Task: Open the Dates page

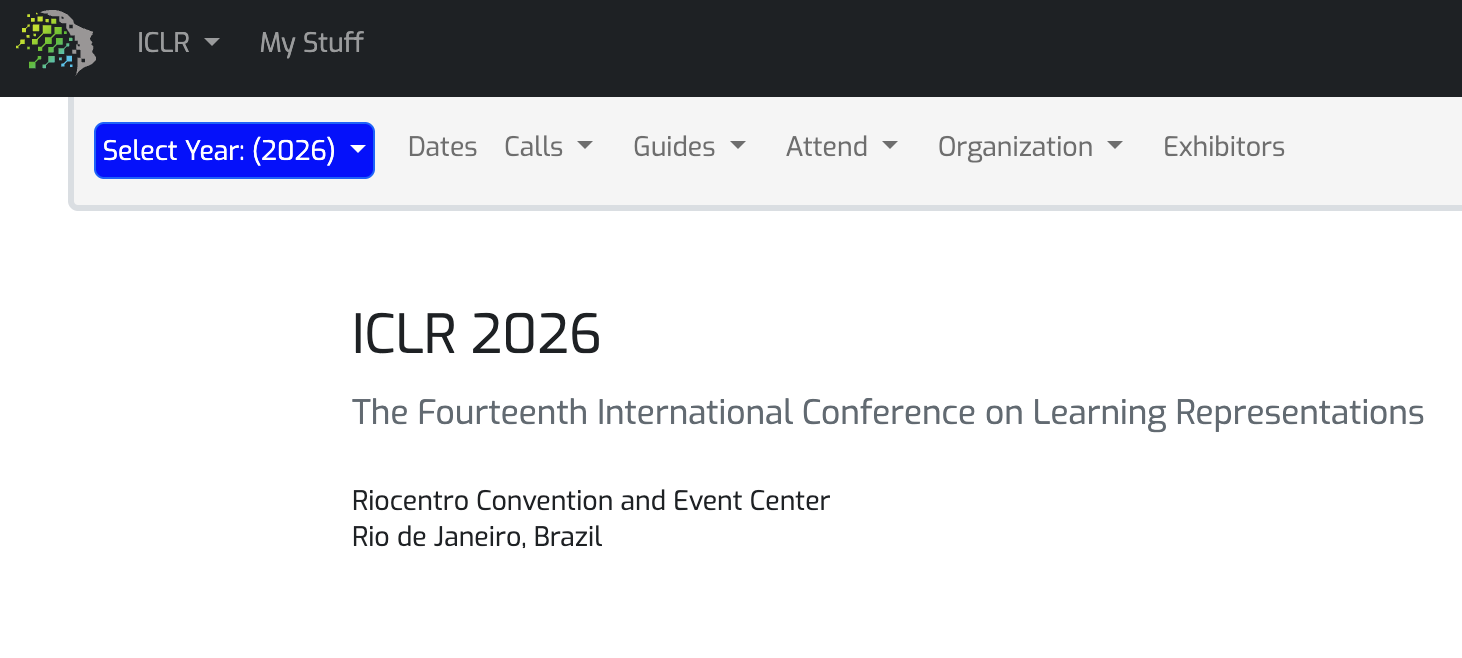Action: click(442, 147)
